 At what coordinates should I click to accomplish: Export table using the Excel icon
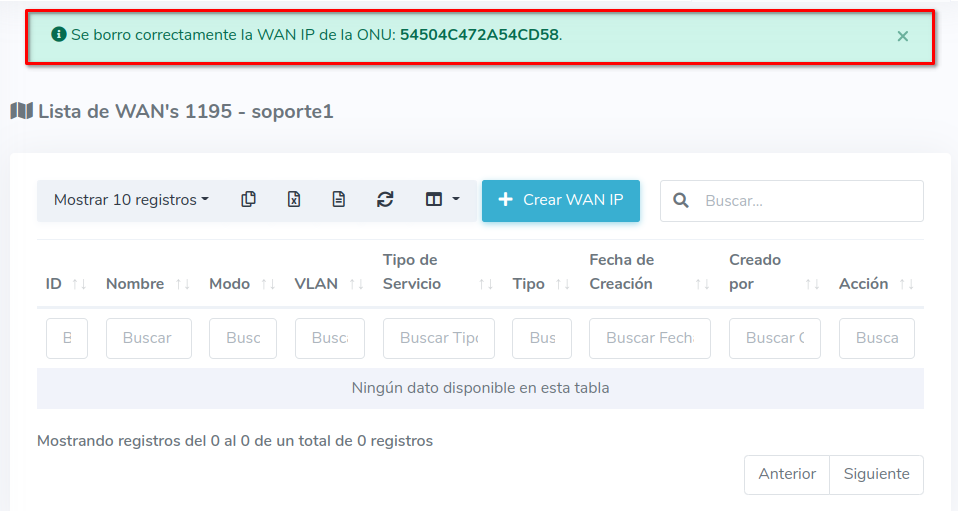[x=294, y=200]
